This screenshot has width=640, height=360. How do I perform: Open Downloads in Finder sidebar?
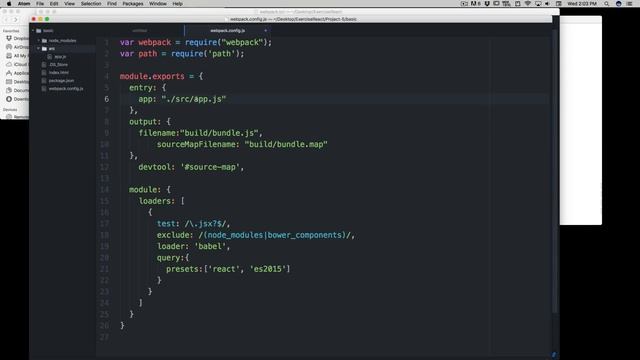pos(17,99)
